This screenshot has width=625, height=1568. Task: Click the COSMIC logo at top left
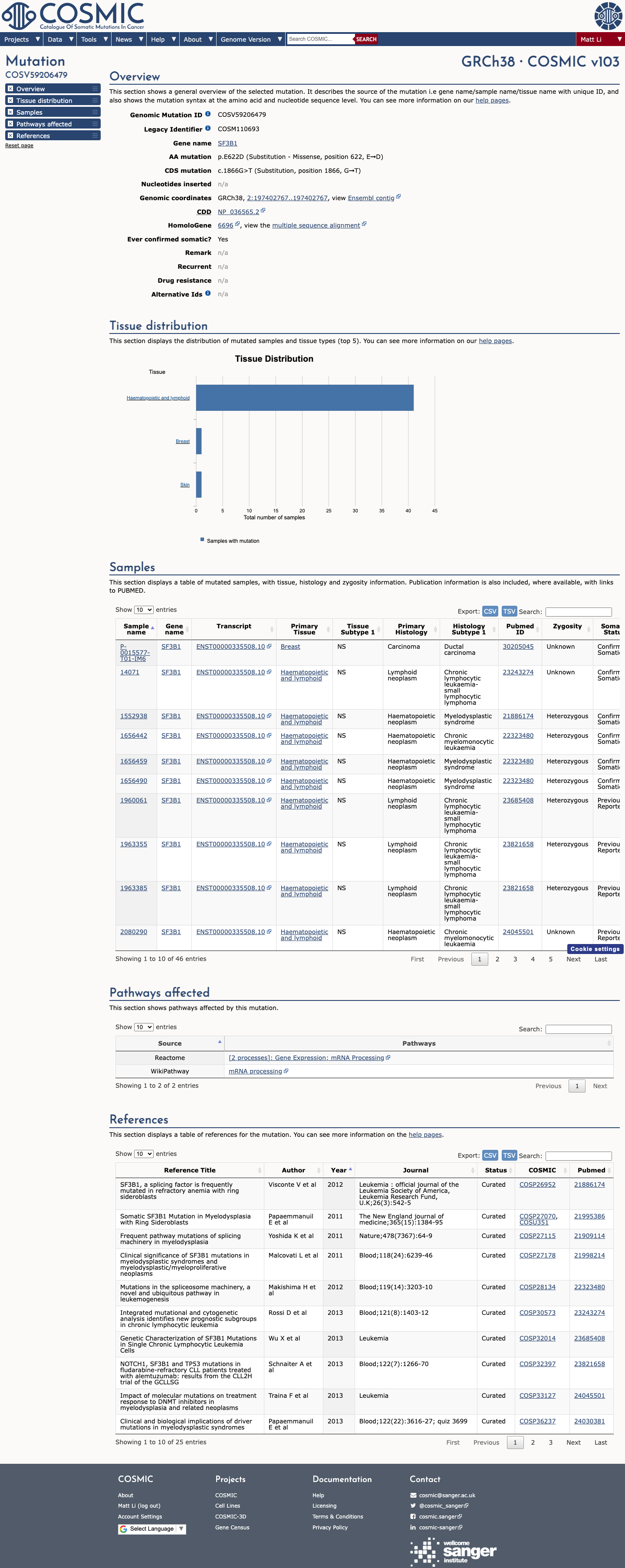[x=73, y=16]
